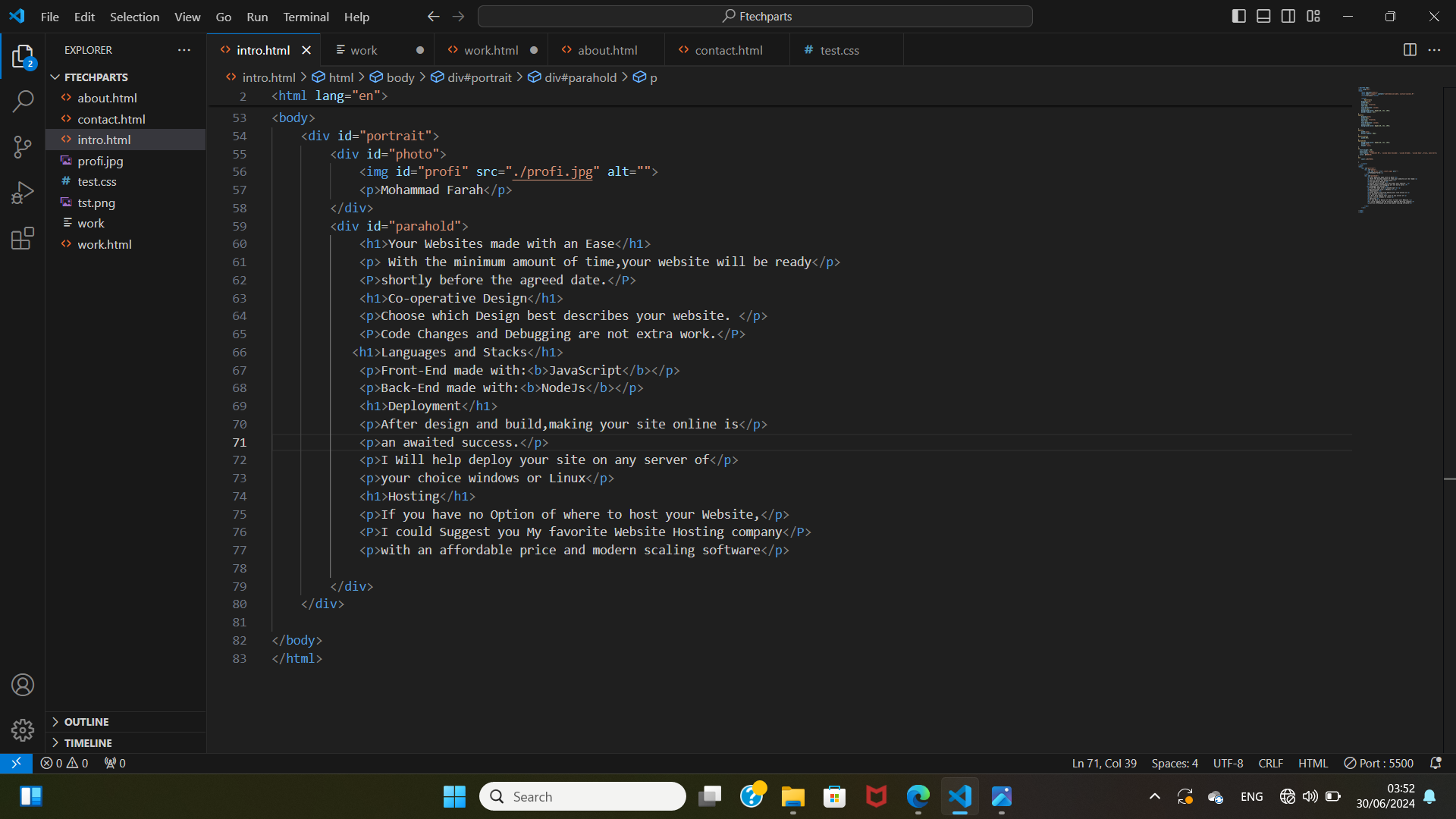Open the Manage gear menu
This screenshot has width=1456, height=819.
click(x=23, y=730)
